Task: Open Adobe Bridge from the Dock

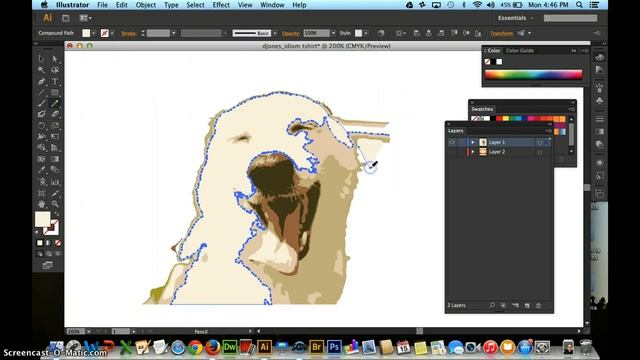Action: 316,347
